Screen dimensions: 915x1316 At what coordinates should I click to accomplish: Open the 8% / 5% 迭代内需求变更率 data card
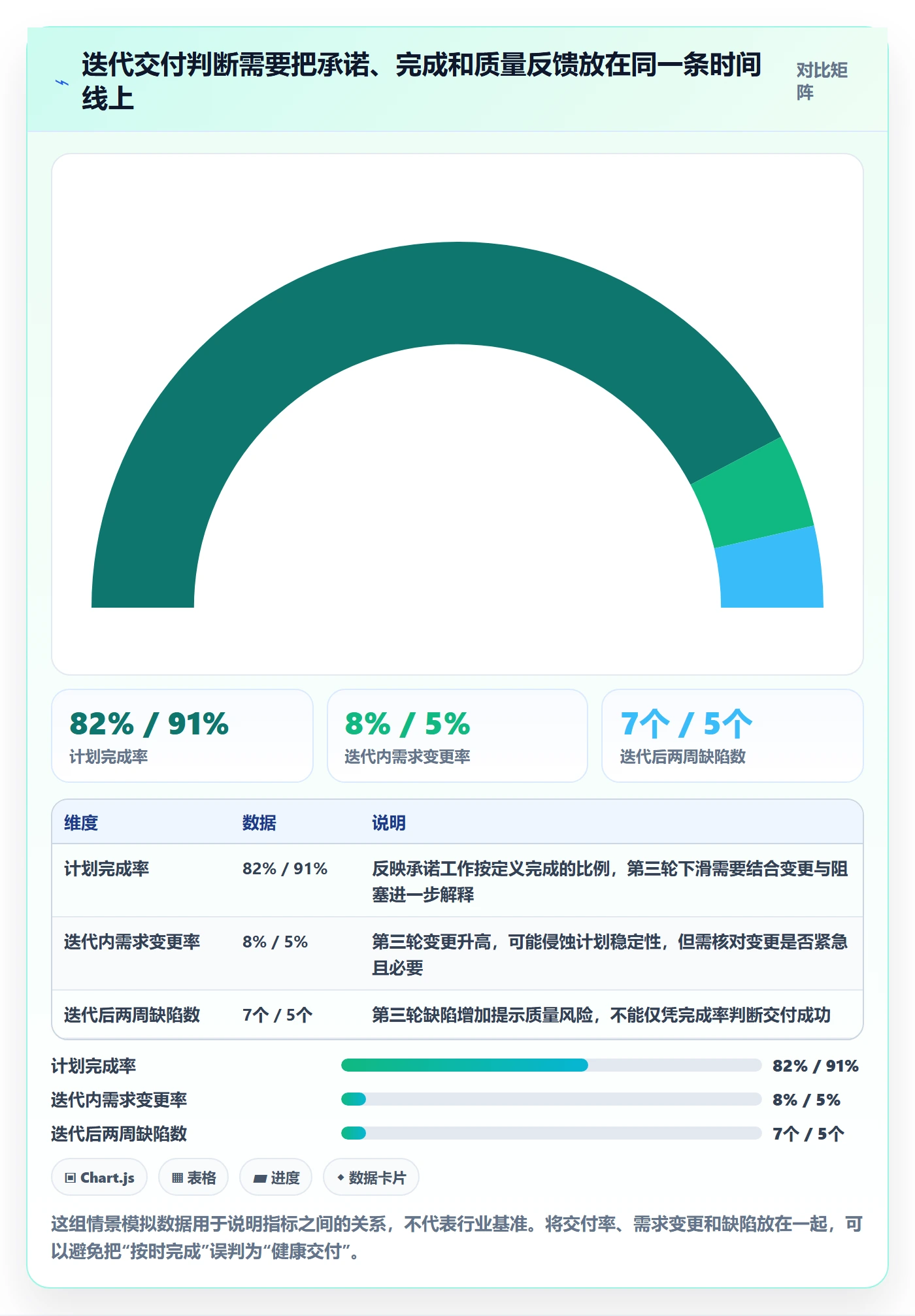point(457,736)
